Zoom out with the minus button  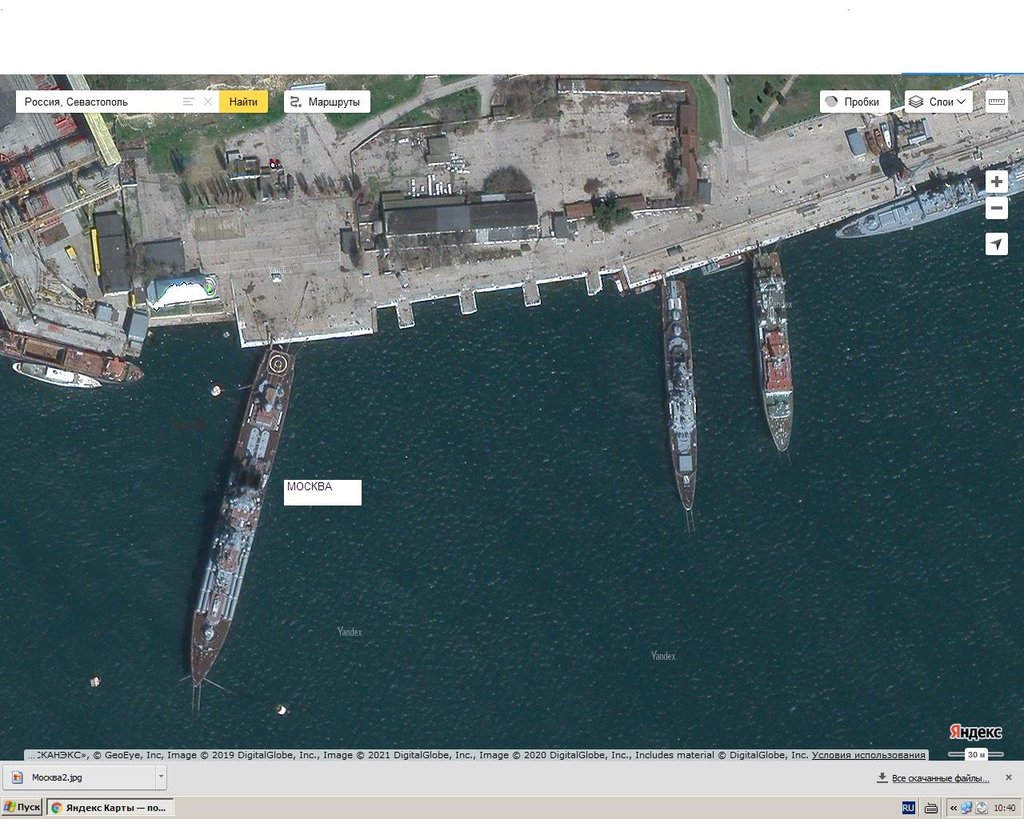point(996,209)
